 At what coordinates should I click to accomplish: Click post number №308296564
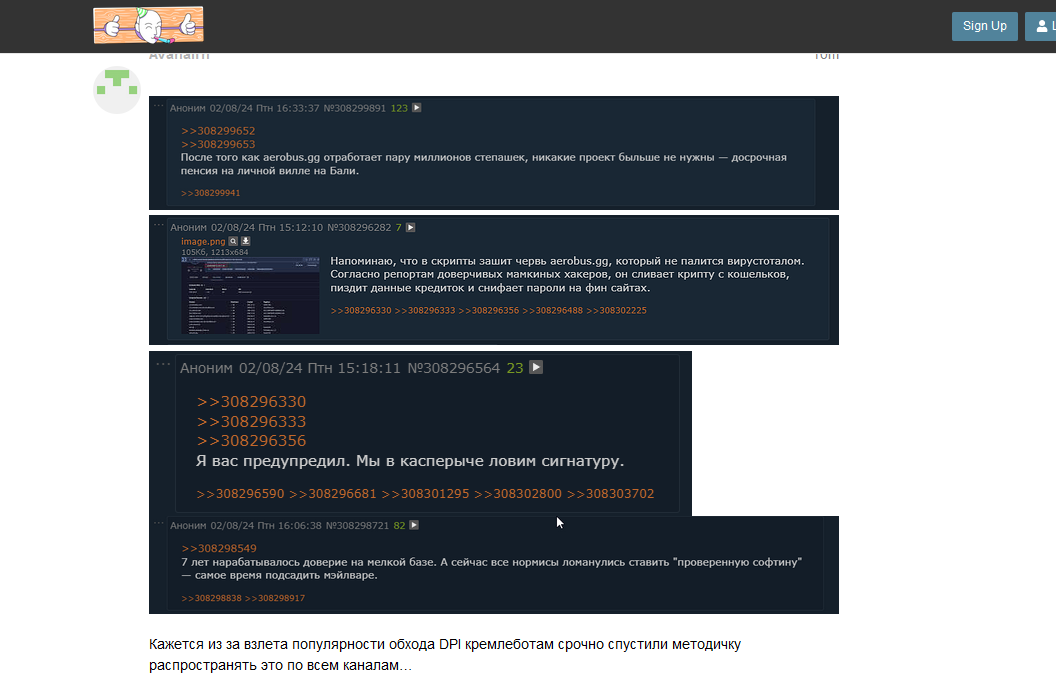tap(454, 368)
